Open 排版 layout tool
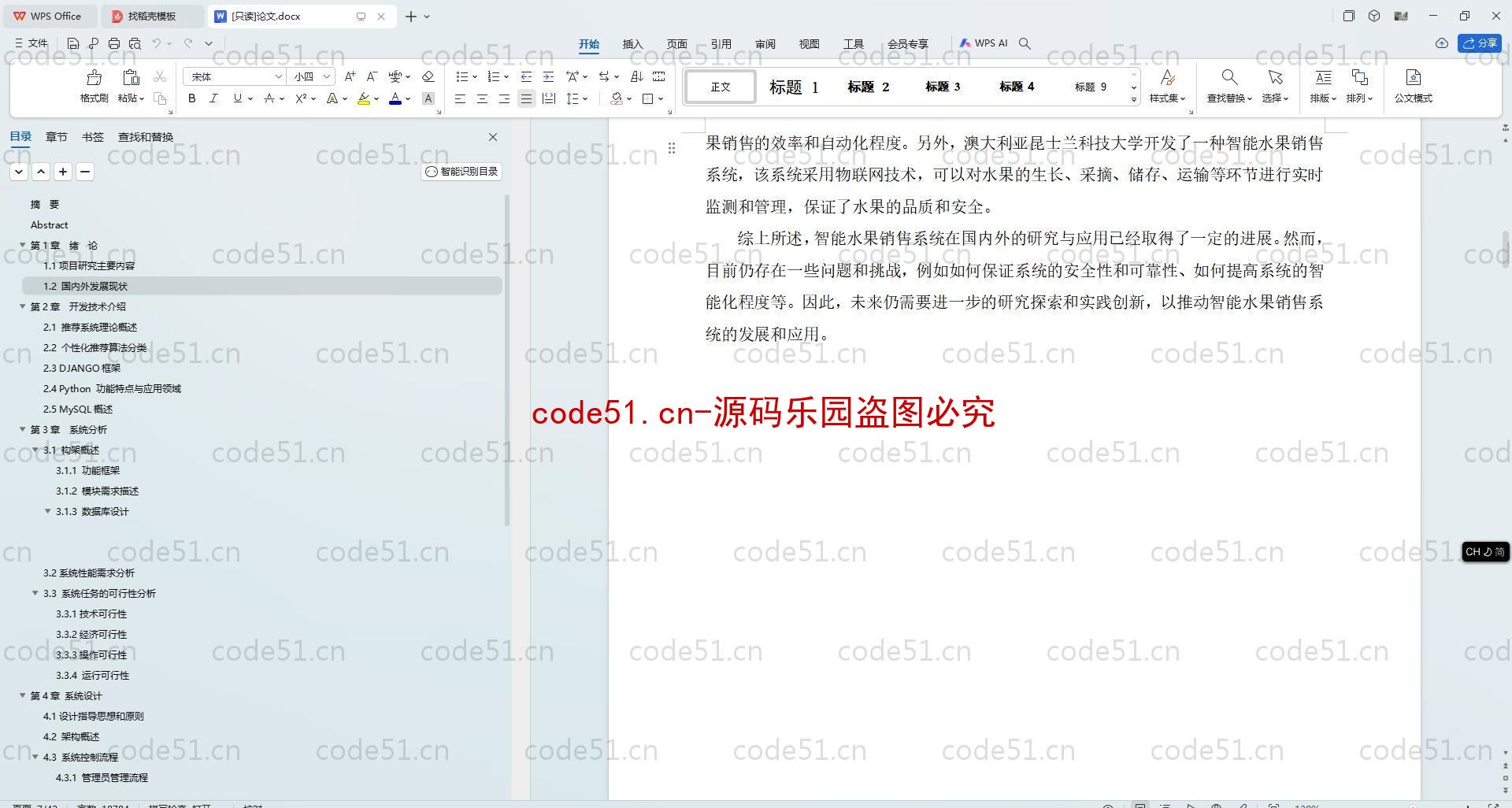This screenshot has height=808, width=1512. [x=1323, y=86]
